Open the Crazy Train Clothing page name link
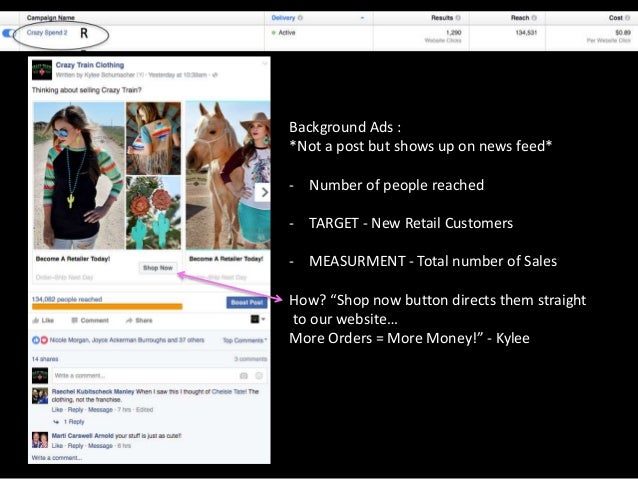638x479 pixels. [90, 65]
